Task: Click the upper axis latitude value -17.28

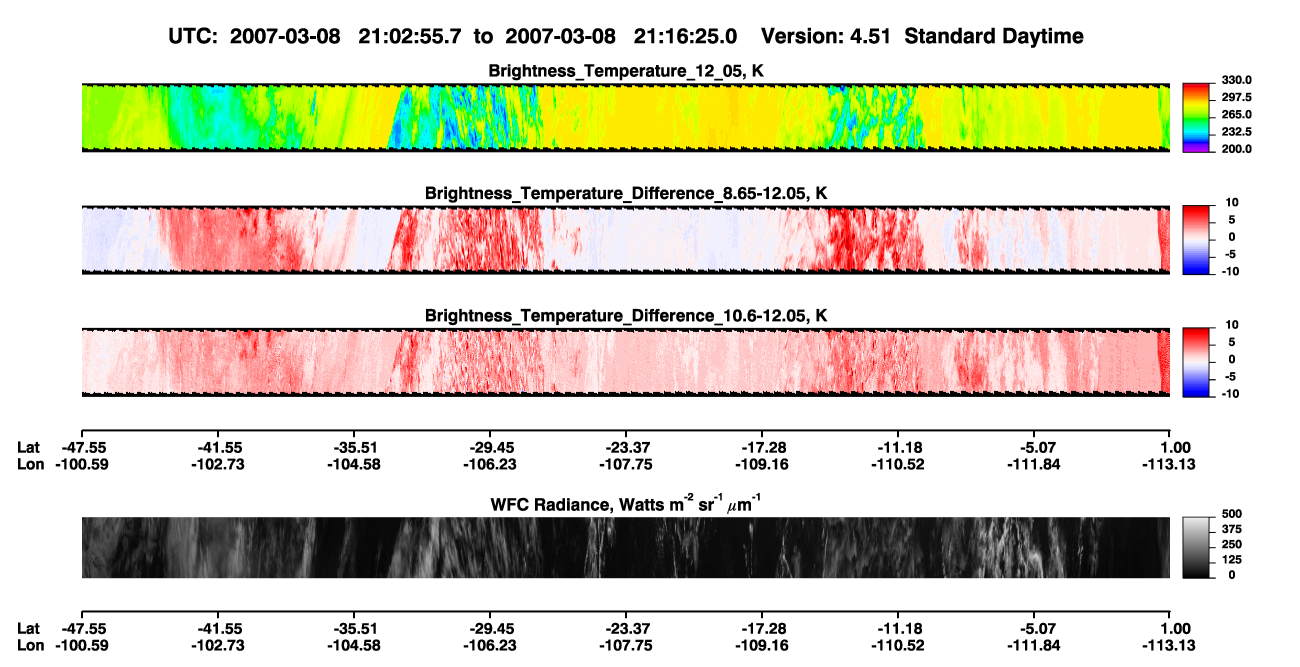Action: click(x=763, y=446)
